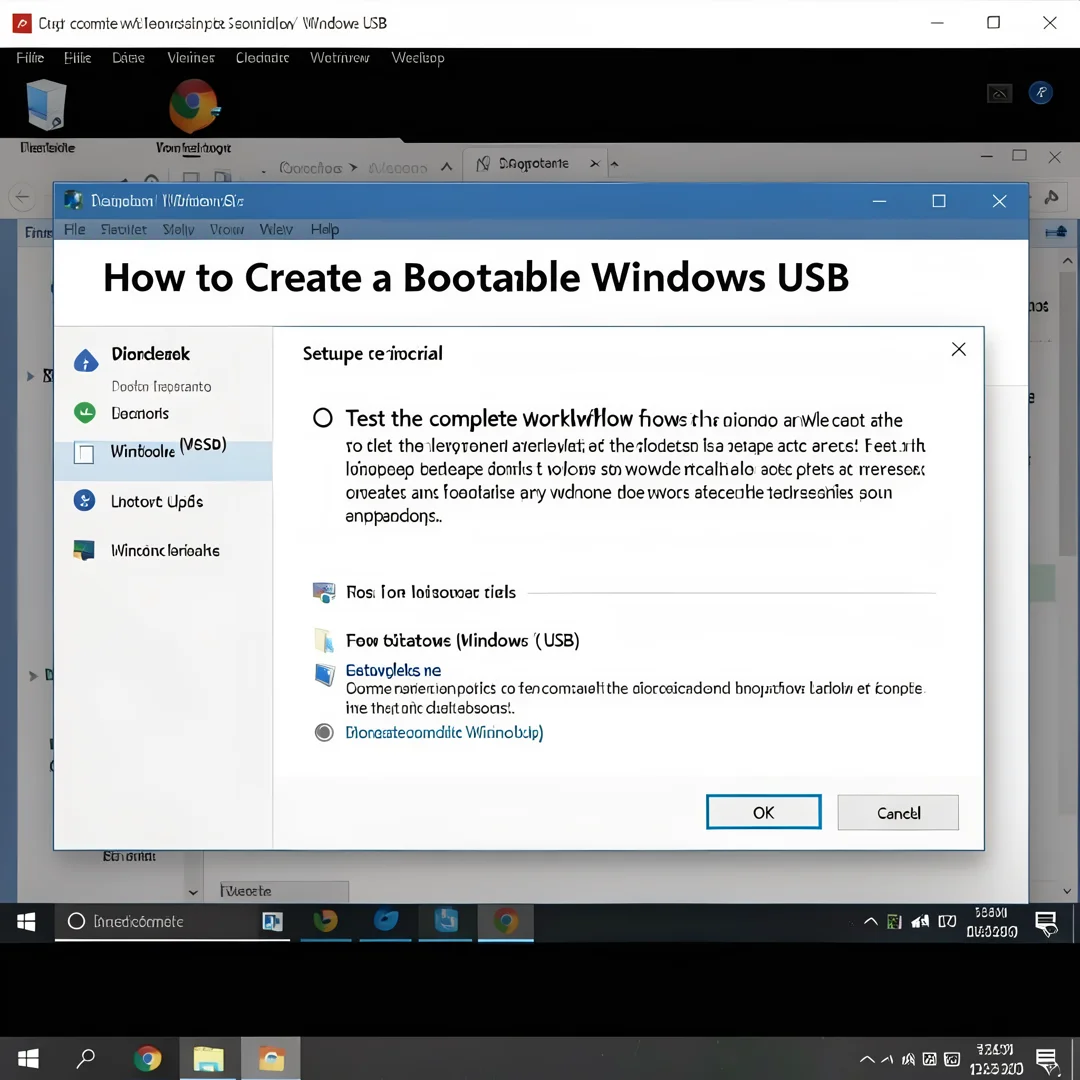1080x1080 pixels.
Task: Switch to the D.Aoprotante browser tab
Action: coord(534,164)
